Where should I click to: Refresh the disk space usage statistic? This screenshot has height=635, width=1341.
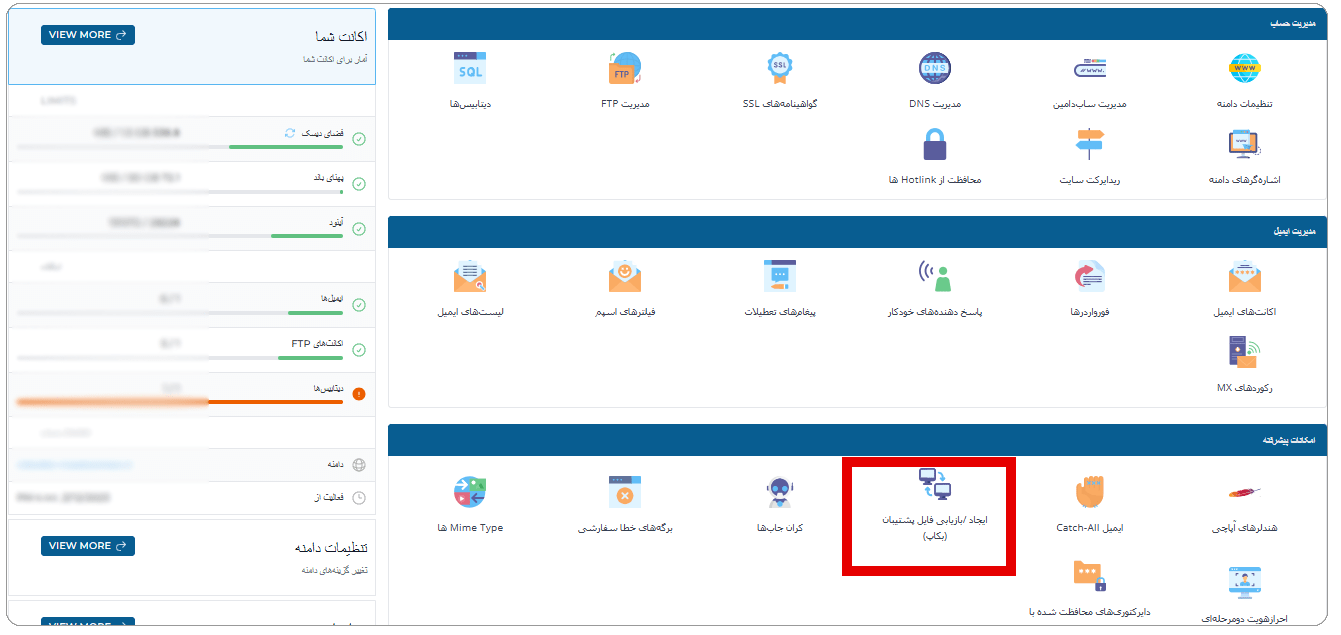(x=290, y=132)
